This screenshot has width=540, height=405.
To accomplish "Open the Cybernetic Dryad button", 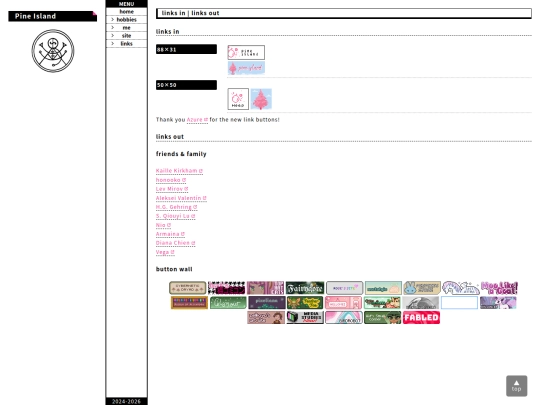I will pos(187,288).
